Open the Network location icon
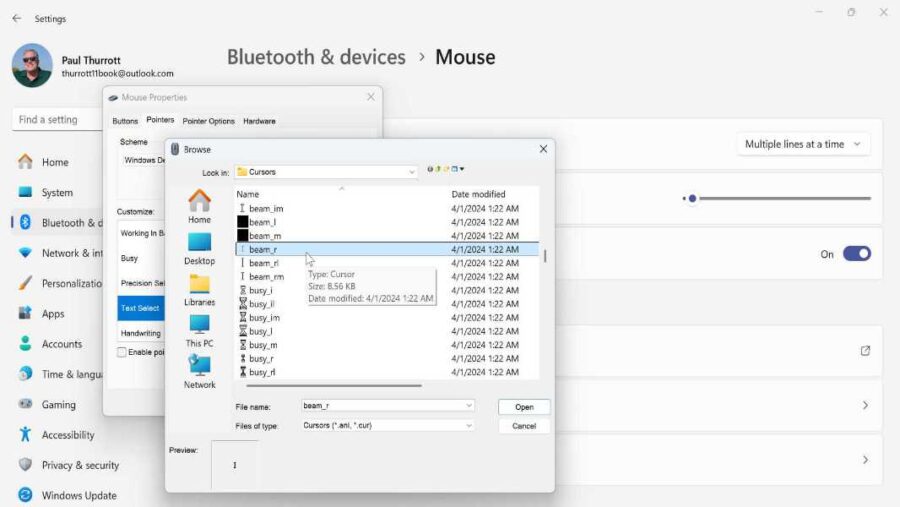The image size is (900, 507). [x=199, y=367]
